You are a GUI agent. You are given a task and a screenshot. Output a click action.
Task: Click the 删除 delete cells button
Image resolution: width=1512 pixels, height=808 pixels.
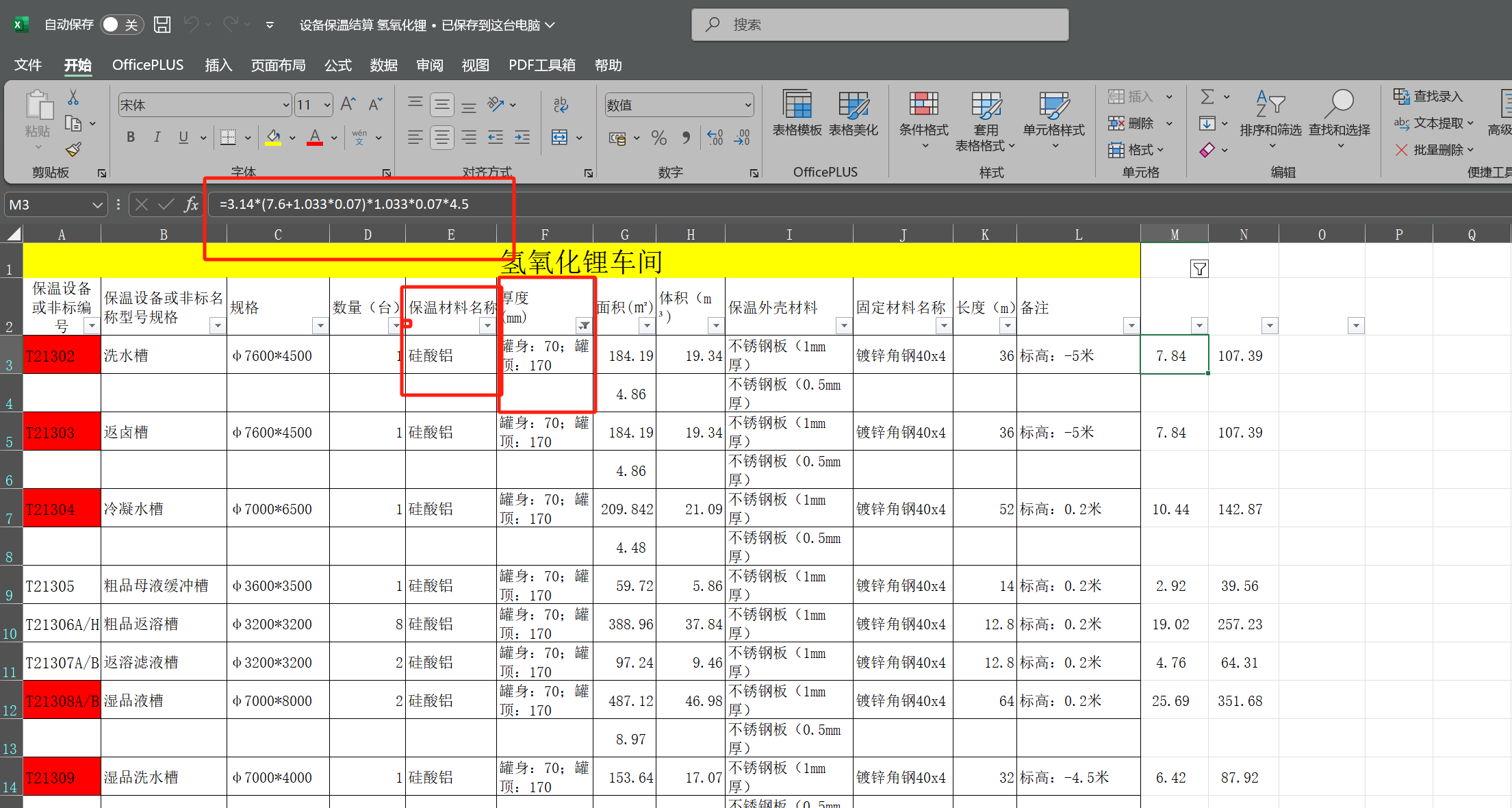click(1131, 123)
